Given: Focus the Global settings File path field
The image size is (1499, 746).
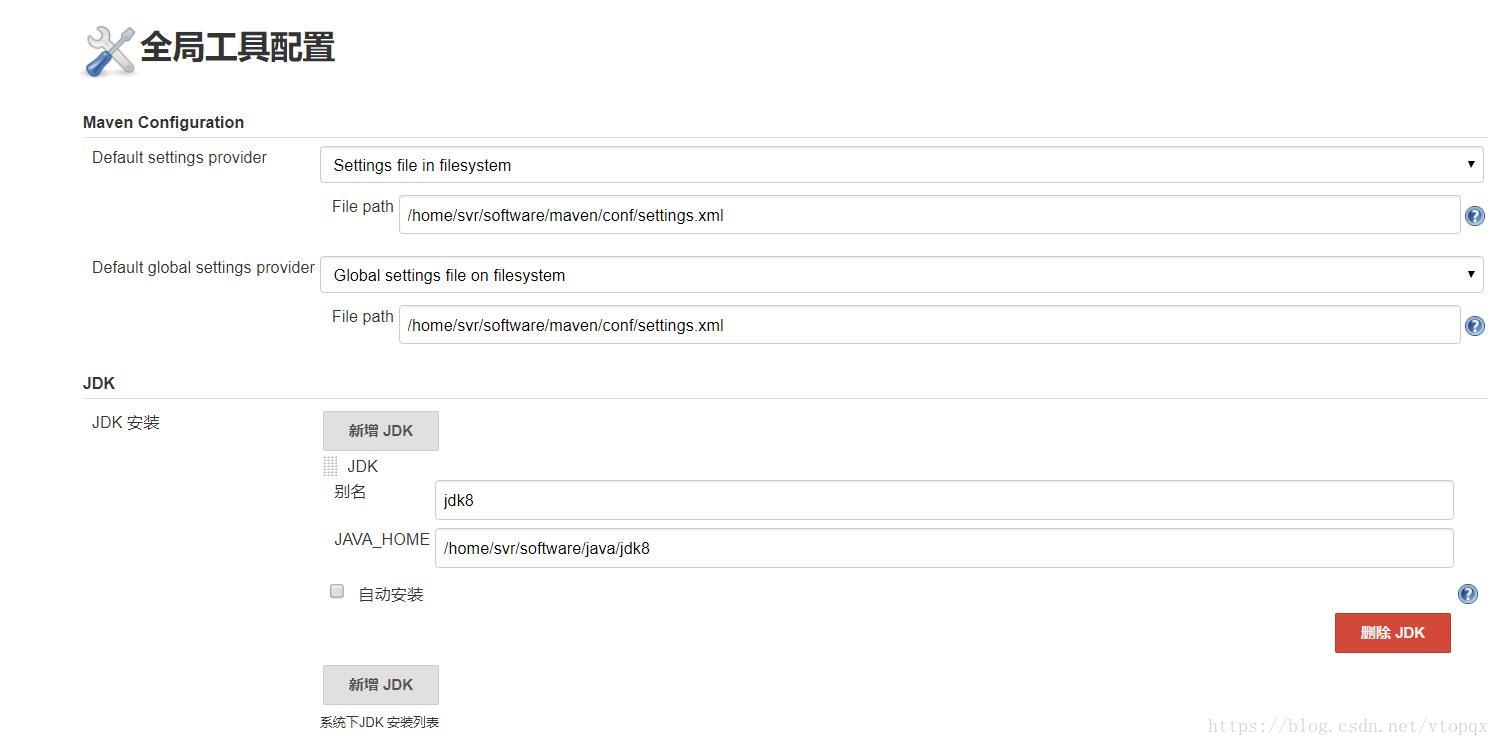Looking at the screenshot, I should (x=929, y=325).
